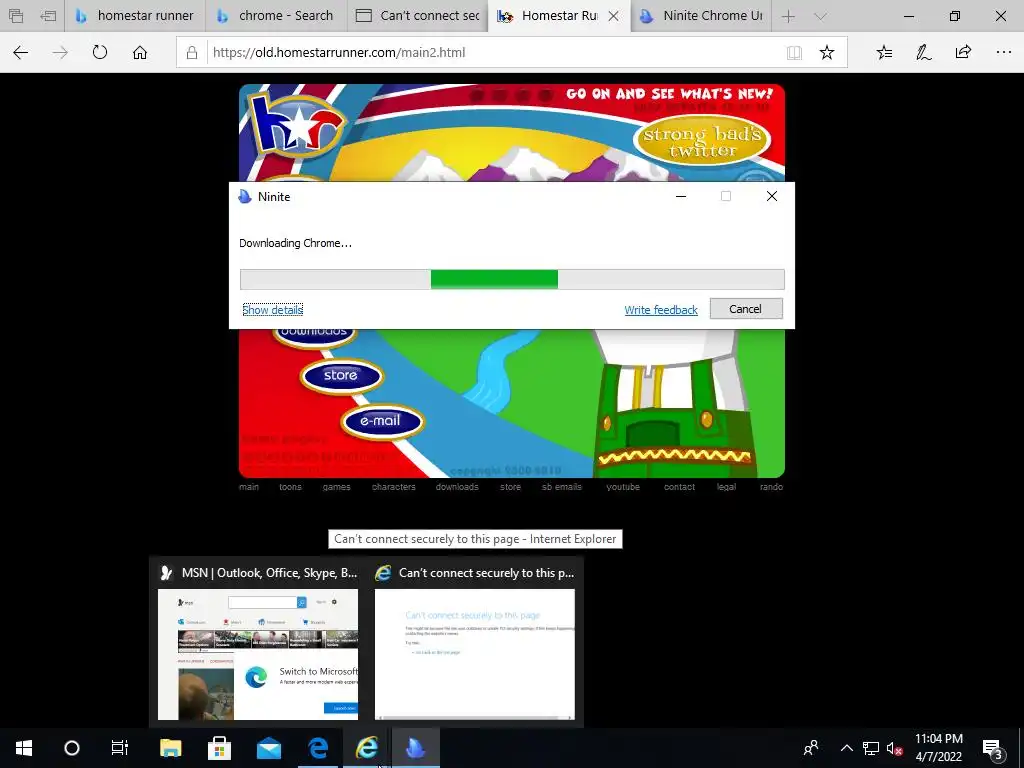Select the MSN Internet Explorer window thumbnail

point(258,642)
